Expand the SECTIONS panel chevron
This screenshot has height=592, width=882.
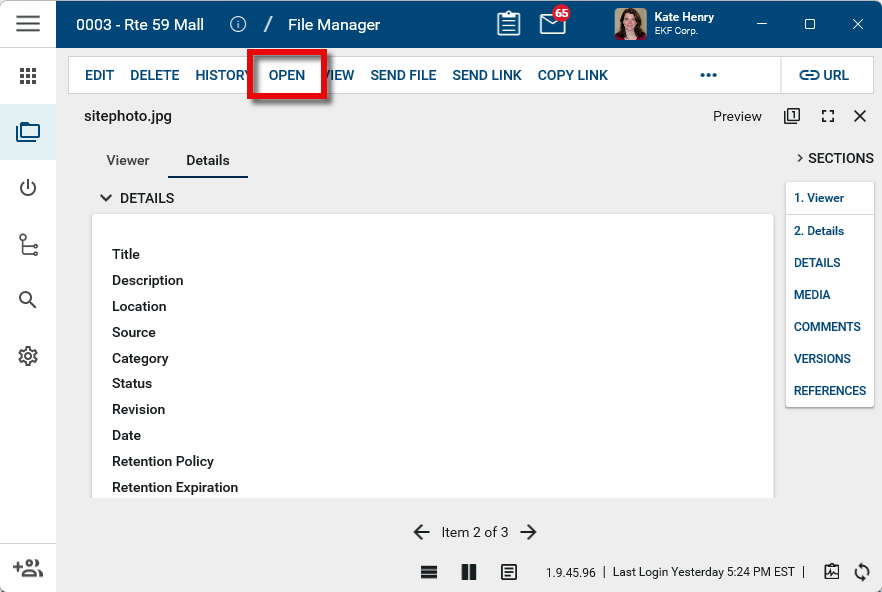pos(800,158)
